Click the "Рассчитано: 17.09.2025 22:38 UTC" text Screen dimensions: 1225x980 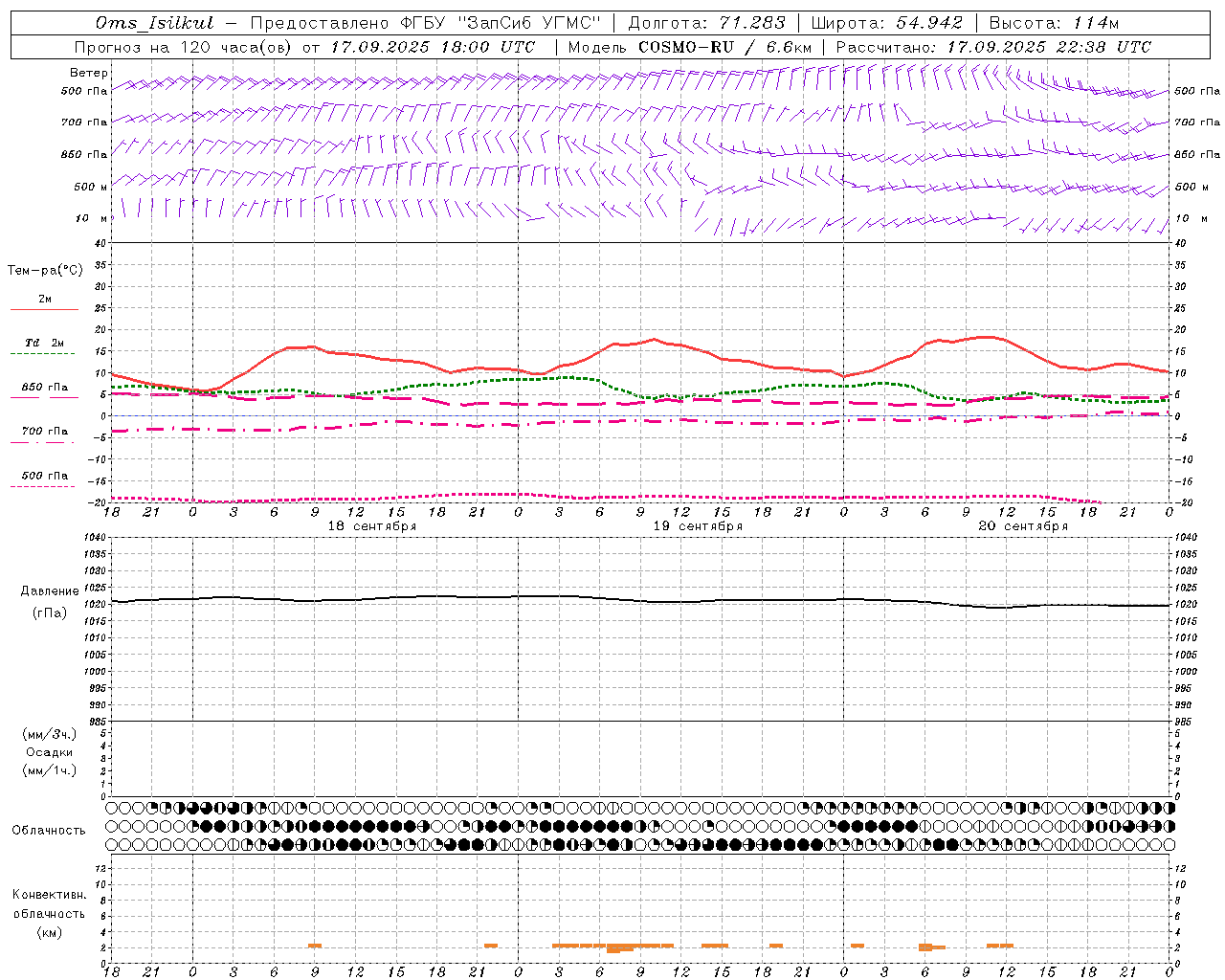(993, 47)
